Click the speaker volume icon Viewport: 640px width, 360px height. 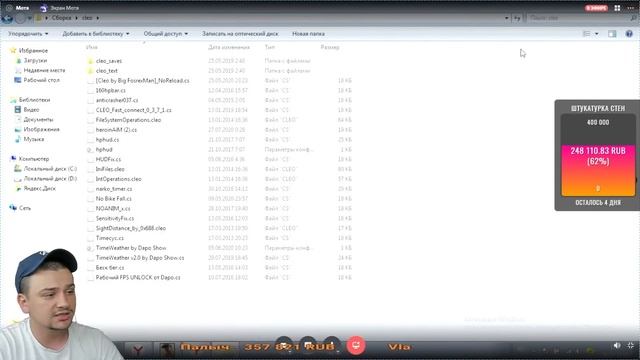pyautogui.click(x=617, y=345)
